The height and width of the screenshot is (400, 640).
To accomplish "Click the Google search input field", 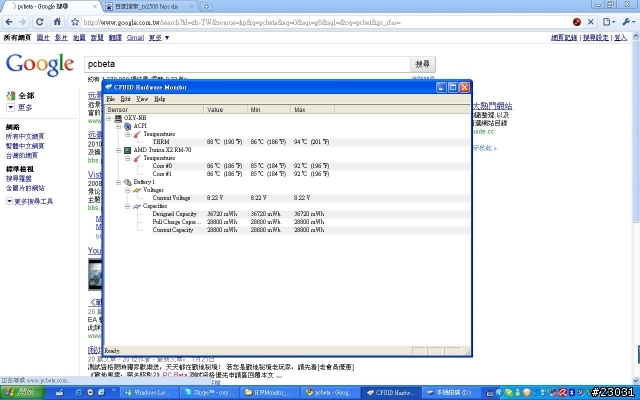I will coord(247,64).
